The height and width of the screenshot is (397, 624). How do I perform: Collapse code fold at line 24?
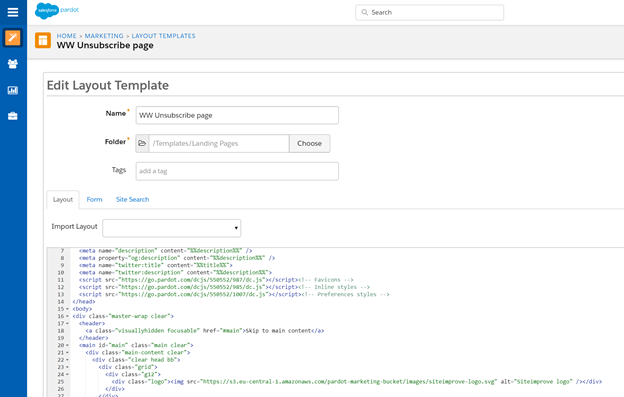67,374
